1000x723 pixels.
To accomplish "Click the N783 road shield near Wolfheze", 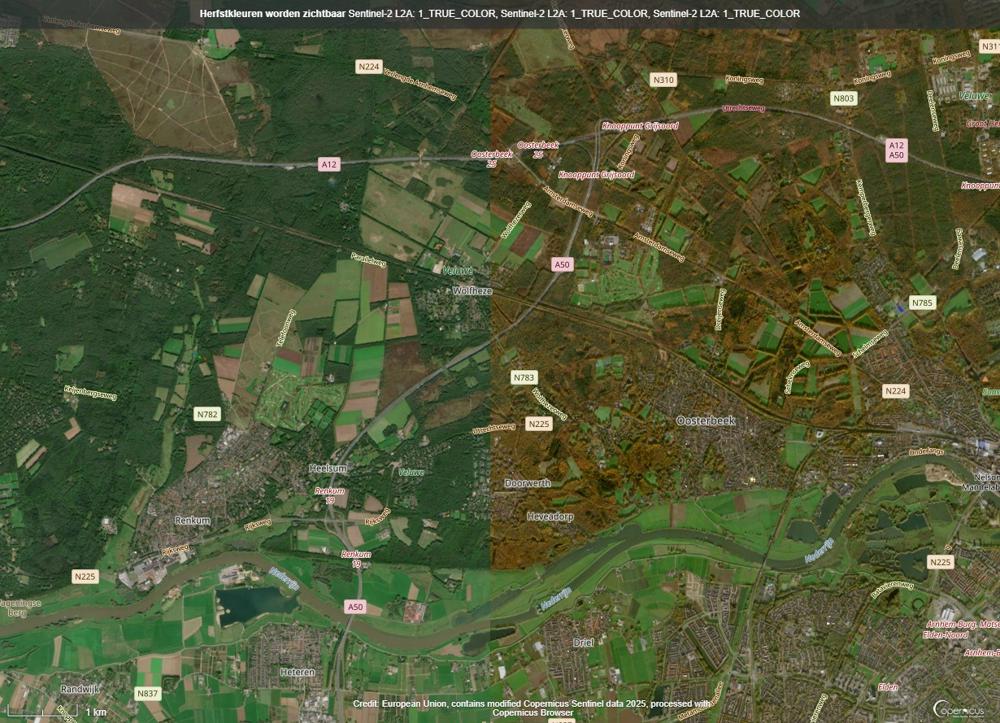I will [524, 376].
